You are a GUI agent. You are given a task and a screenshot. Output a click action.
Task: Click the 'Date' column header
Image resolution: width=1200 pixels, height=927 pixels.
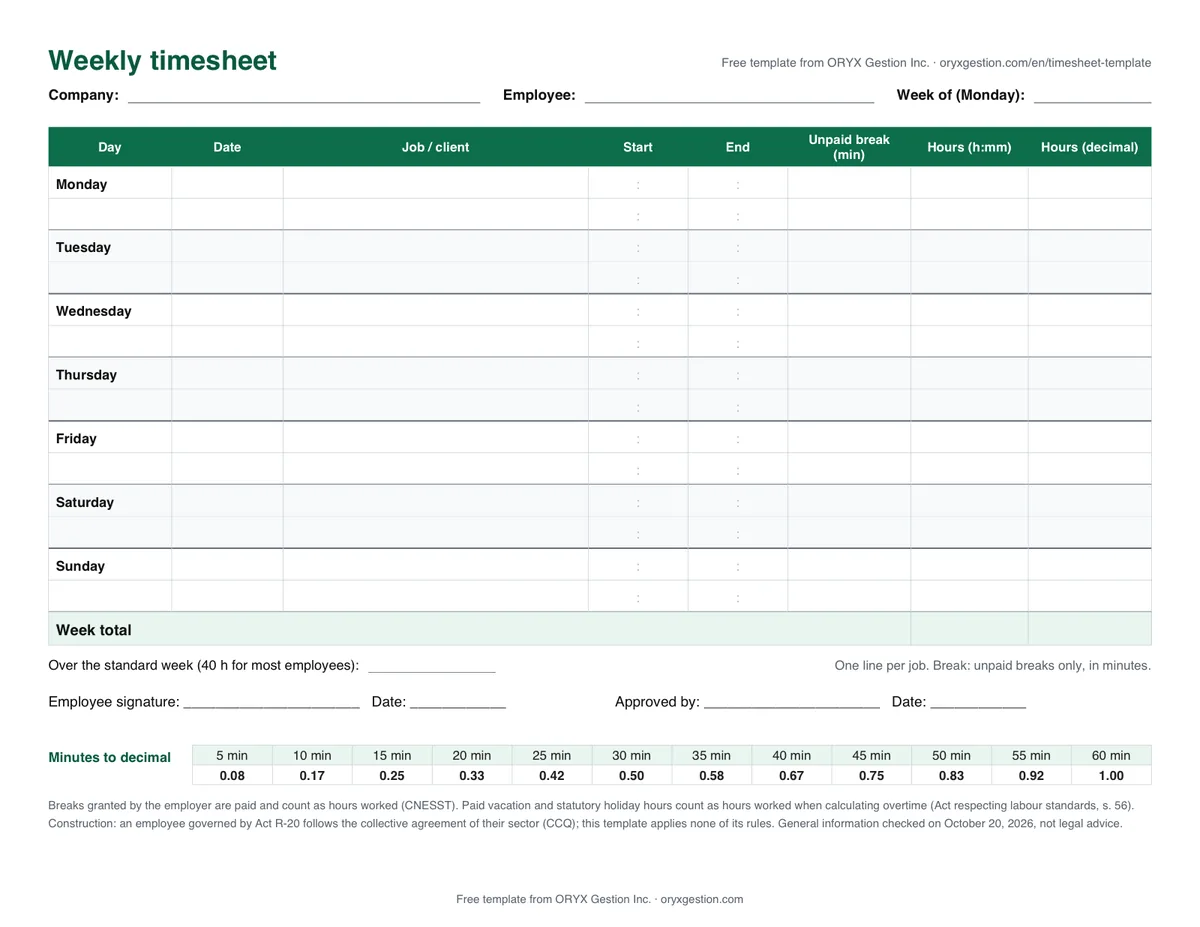point(227,147)
